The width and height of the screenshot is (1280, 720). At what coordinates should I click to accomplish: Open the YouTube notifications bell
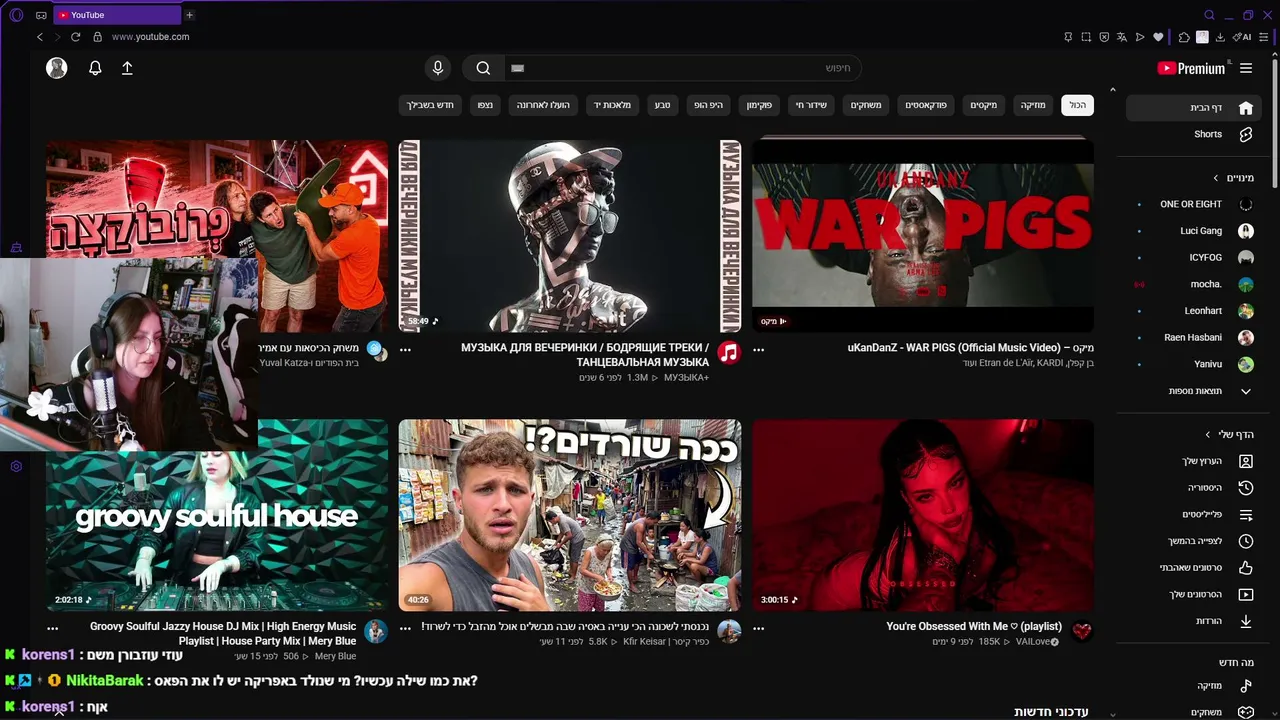coord(95,68)
